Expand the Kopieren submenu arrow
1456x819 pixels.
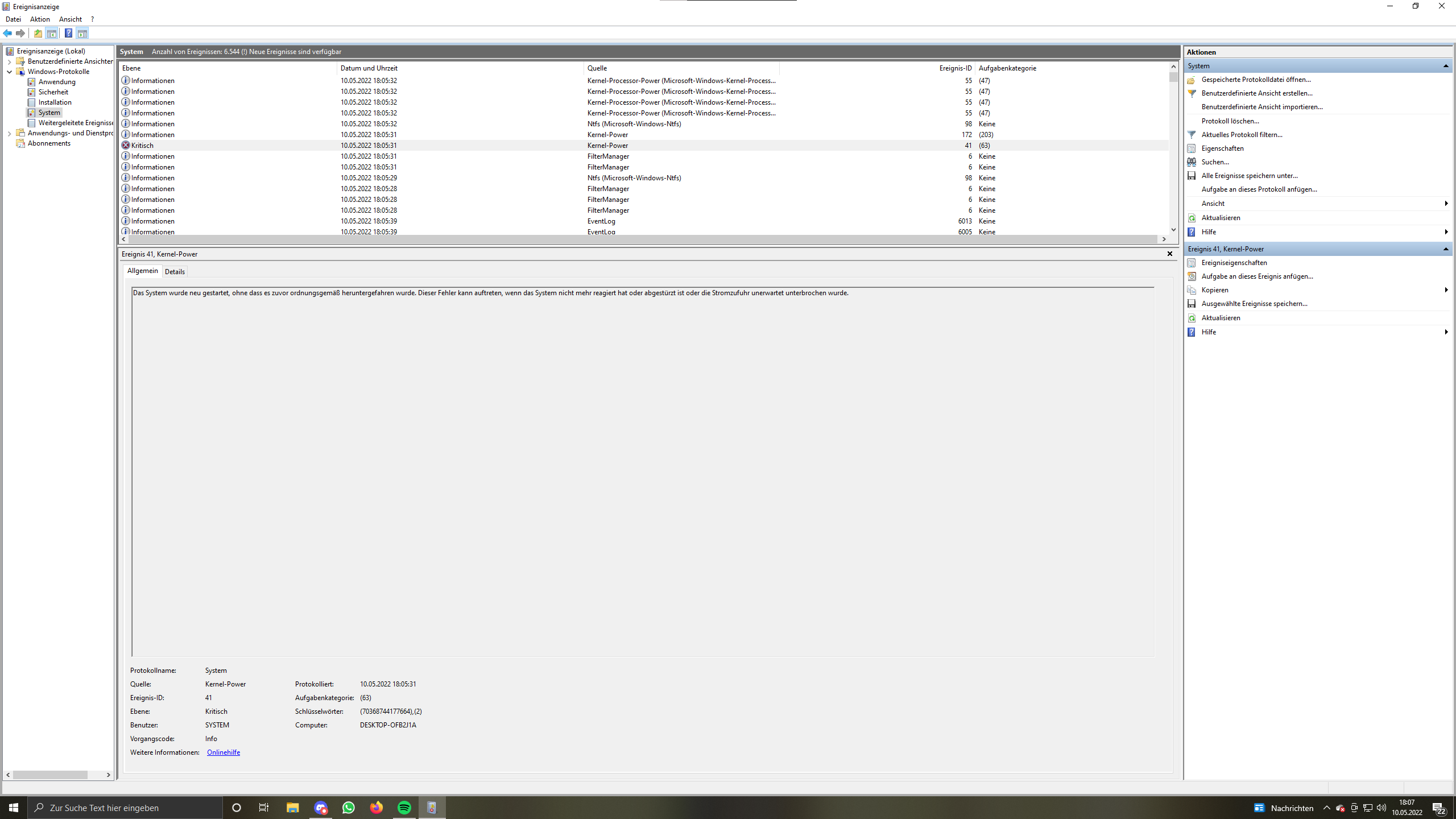1446,290
